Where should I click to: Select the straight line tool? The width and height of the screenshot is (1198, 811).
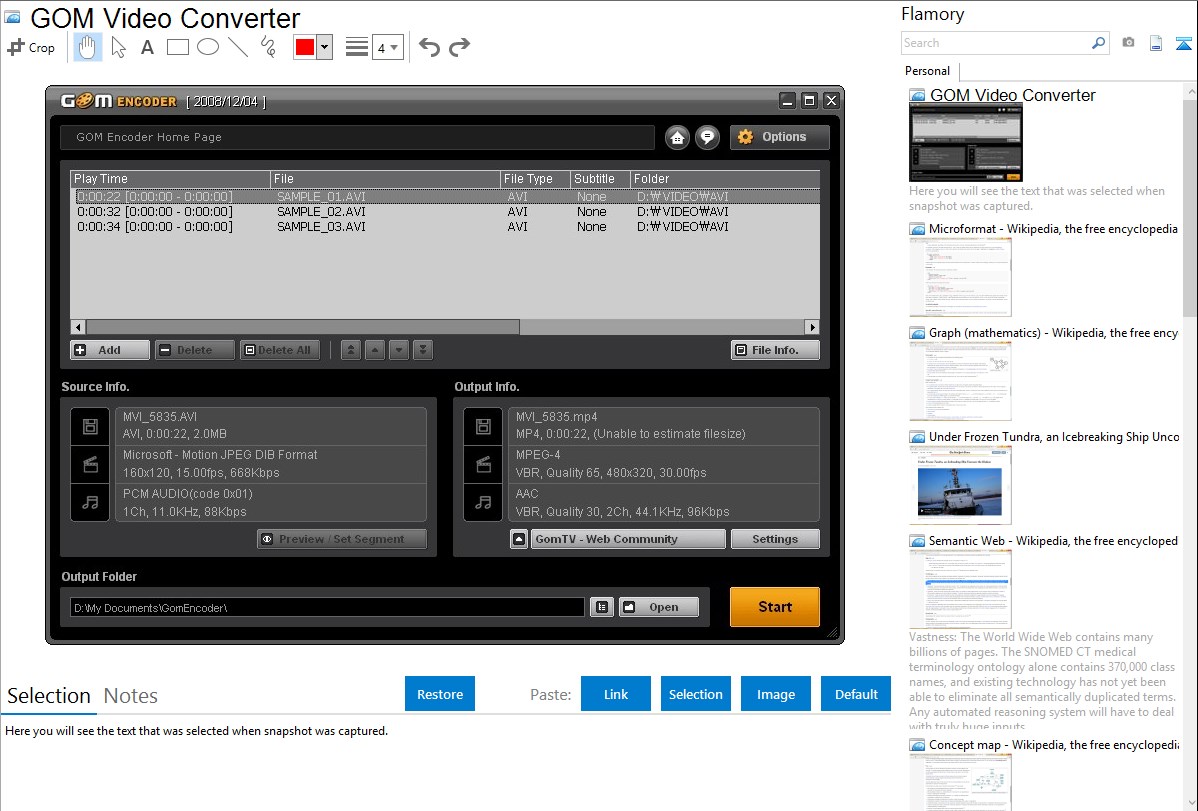click(238, 47)
